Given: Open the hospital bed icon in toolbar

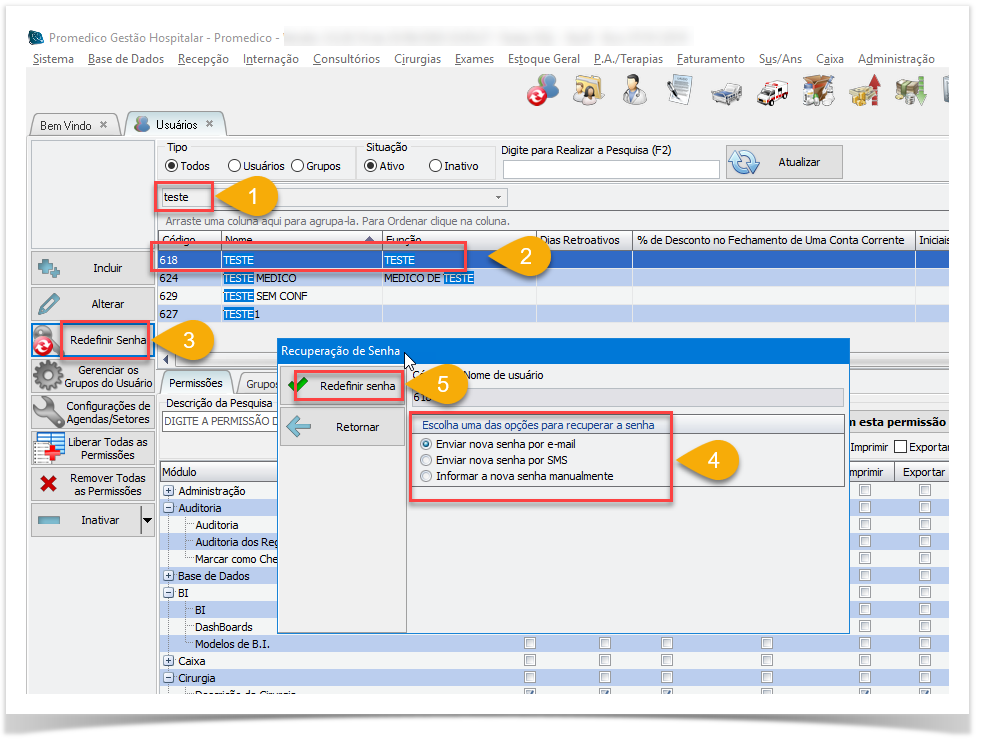Looking at the screenshot, I should pyautogui.click(x=726, y=93).
